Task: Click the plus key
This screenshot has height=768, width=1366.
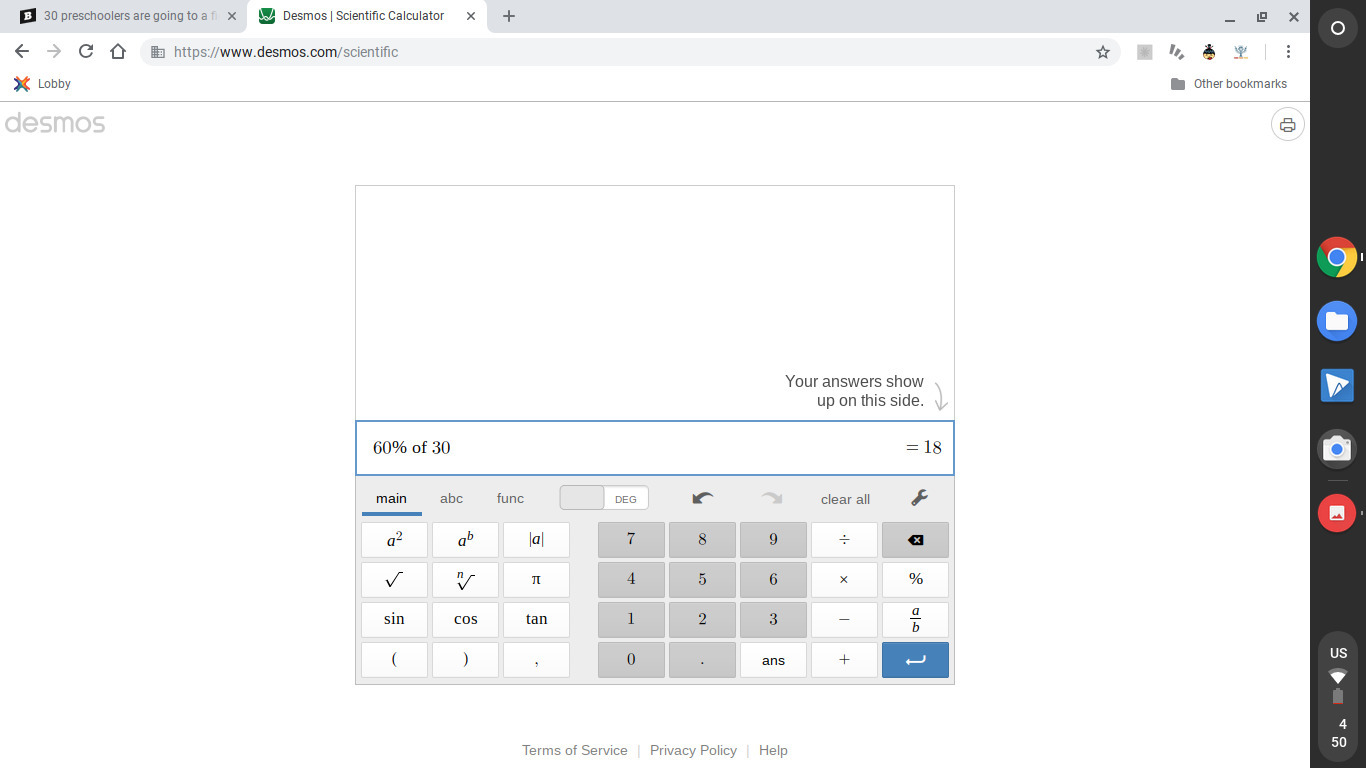Action: pos(844,660)
